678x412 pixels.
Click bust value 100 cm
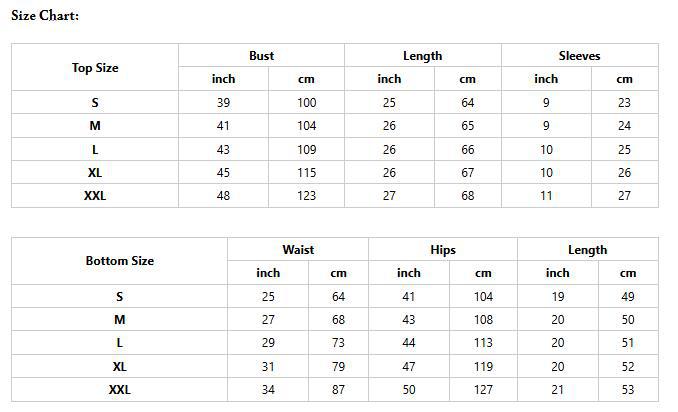306,103
